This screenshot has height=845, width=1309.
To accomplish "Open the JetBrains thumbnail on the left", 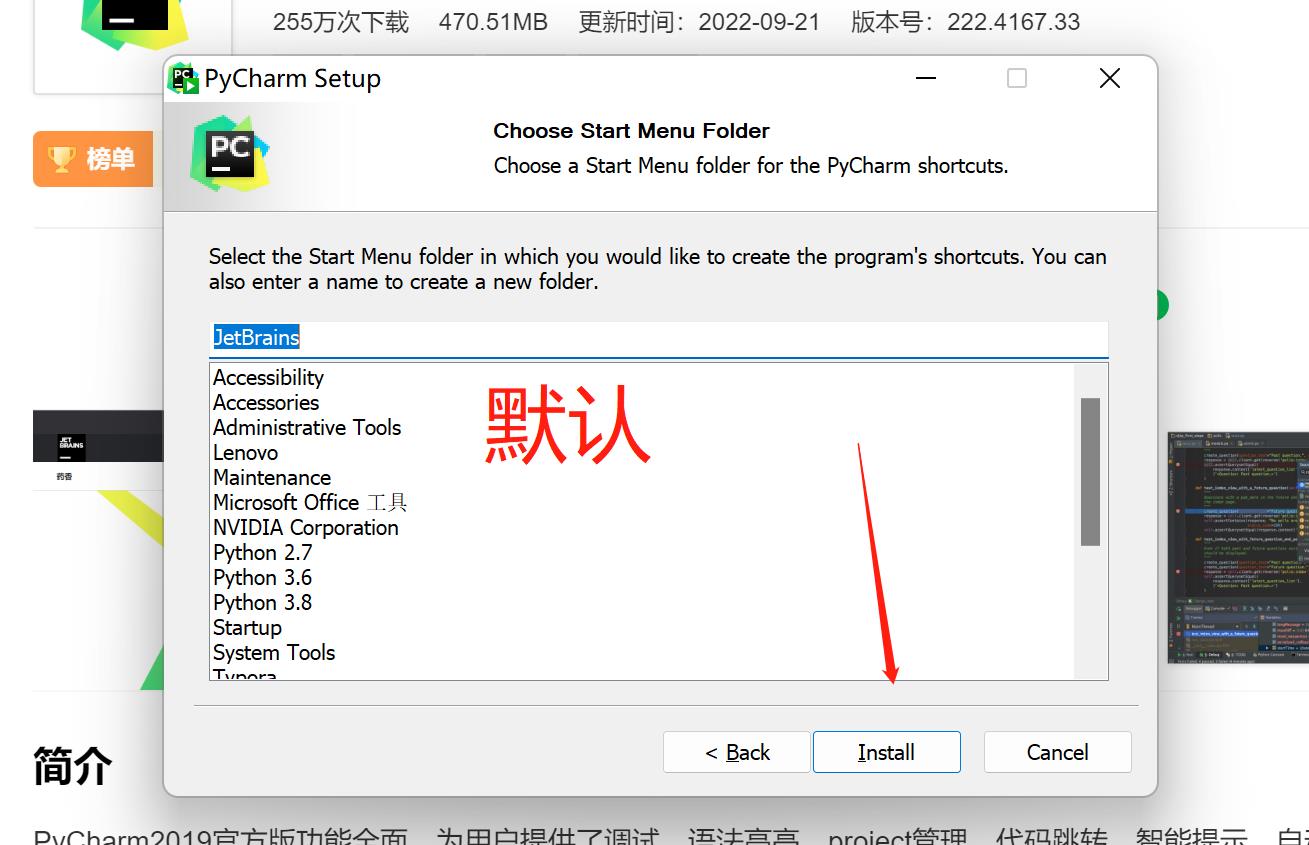I will click(x=97, y=449).
